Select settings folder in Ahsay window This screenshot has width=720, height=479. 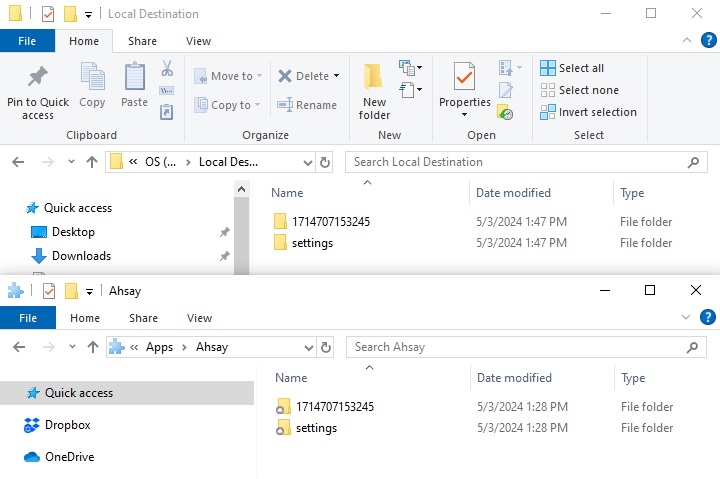click(306, 428)
